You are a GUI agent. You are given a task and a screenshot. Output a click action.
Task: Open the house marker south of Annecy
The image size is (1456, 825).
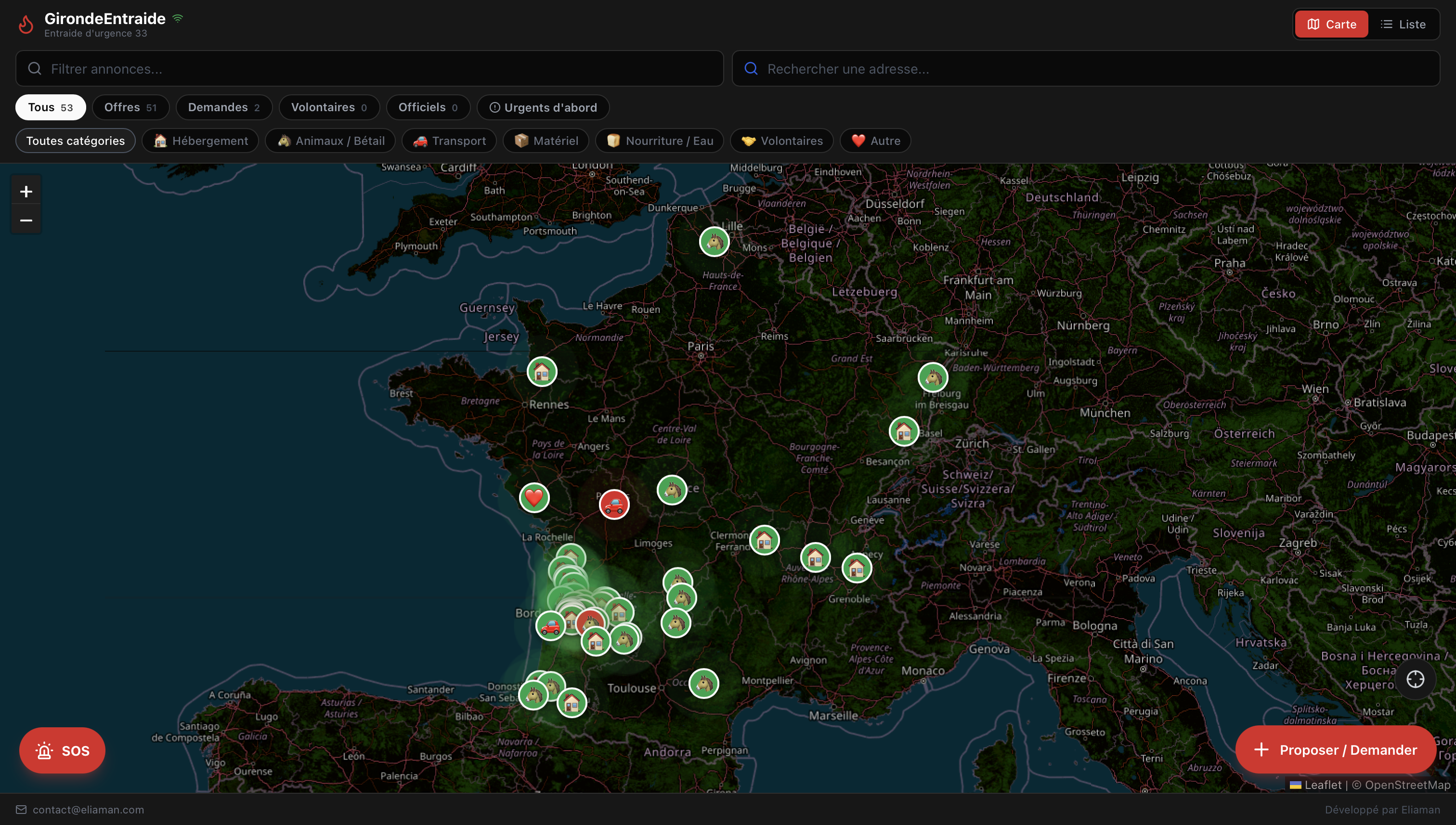coord(857,568)
